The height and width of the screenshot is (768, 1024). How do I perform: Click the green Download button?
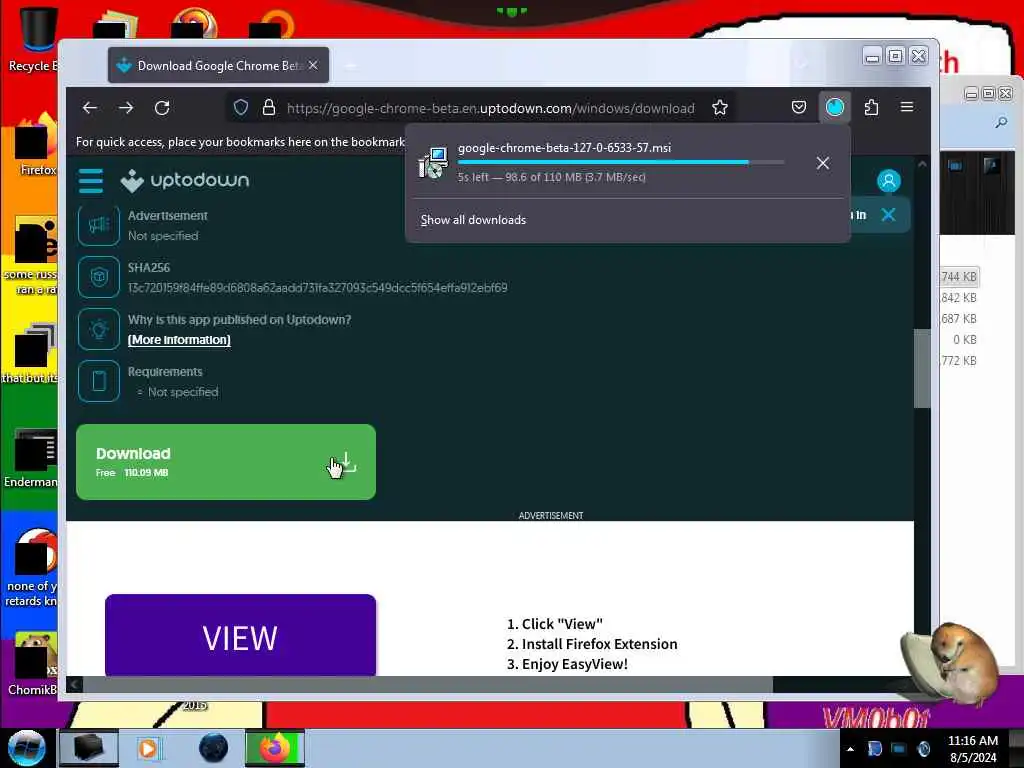226,462
